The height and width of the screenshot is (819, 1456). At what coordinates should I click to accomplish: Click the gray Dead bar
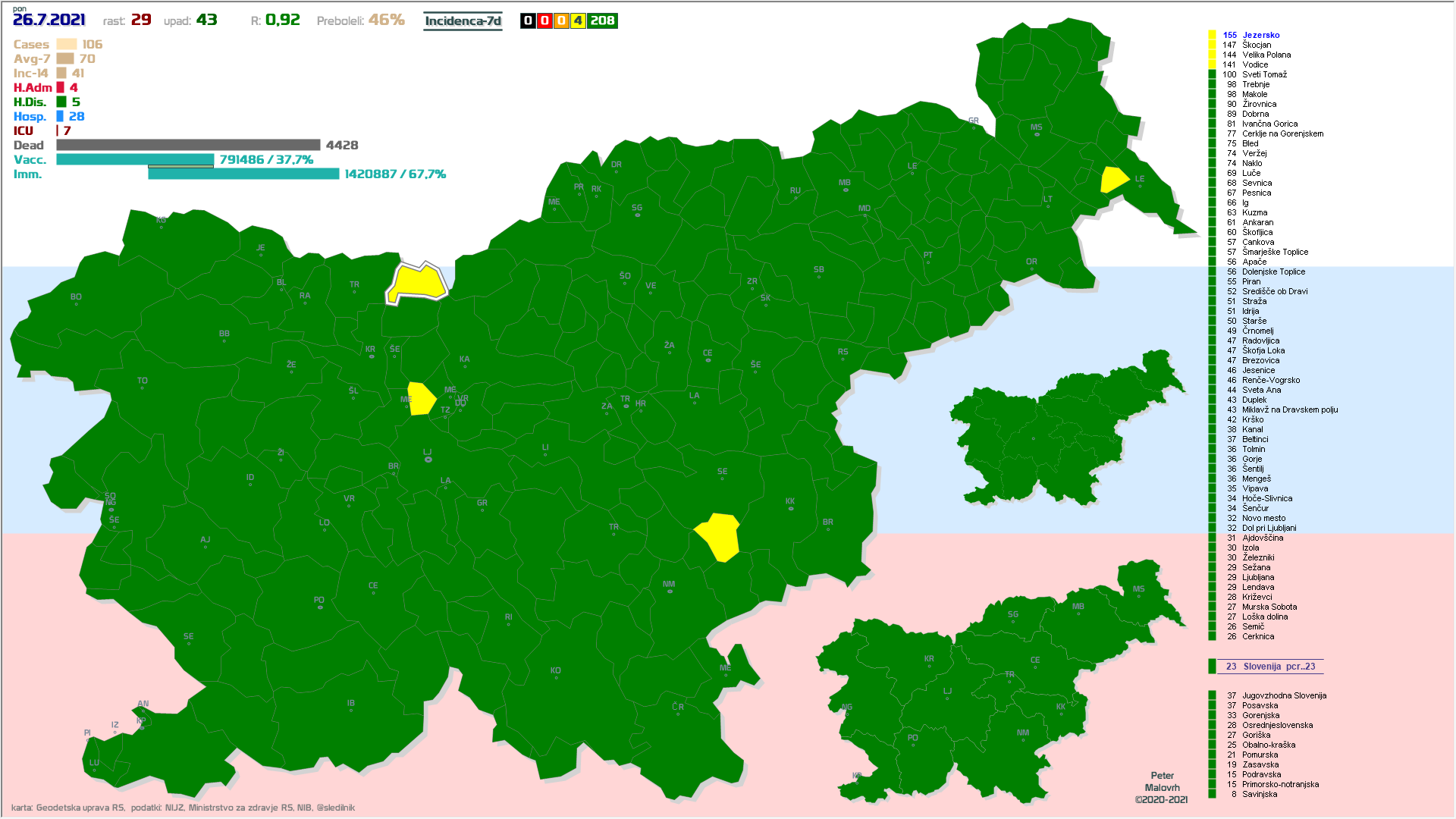click(x=188, y=145)
